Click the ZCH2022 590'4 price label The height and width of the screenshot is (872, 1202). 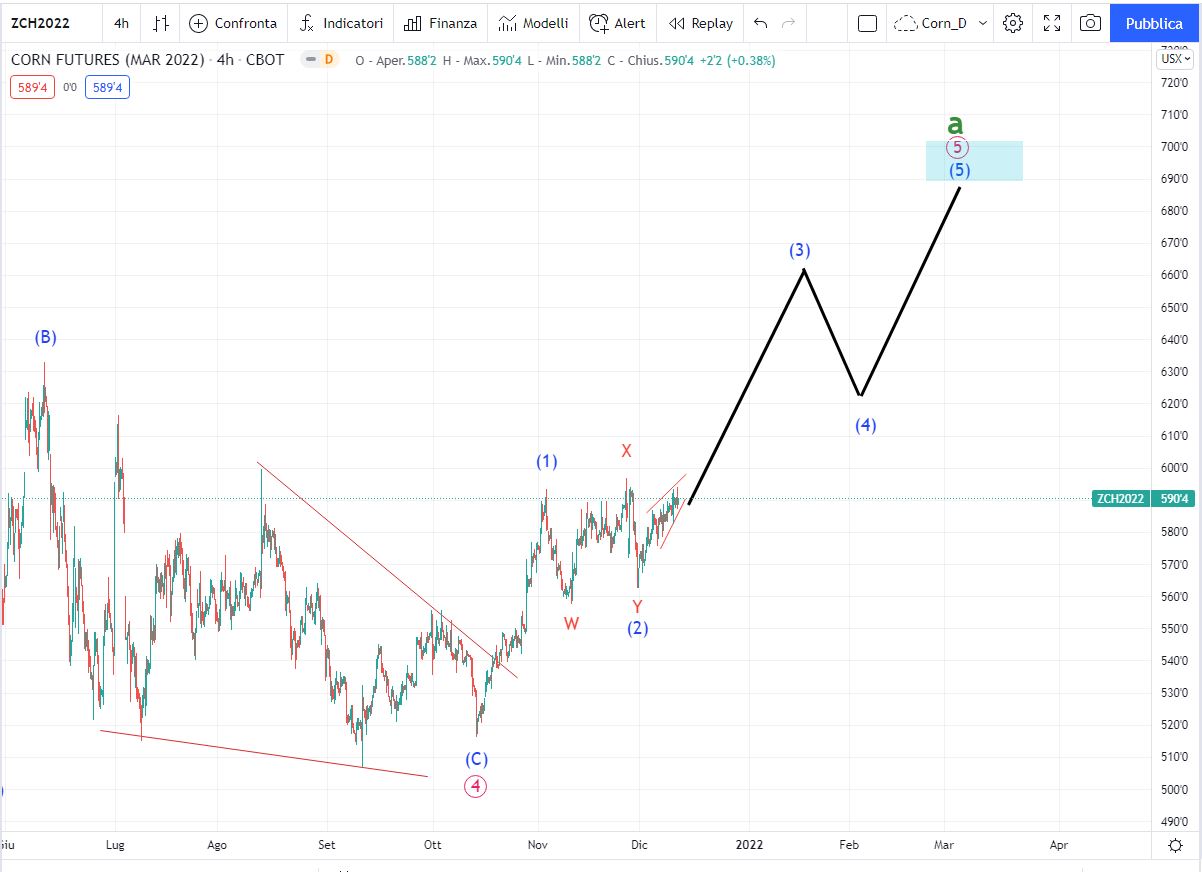1144,498
